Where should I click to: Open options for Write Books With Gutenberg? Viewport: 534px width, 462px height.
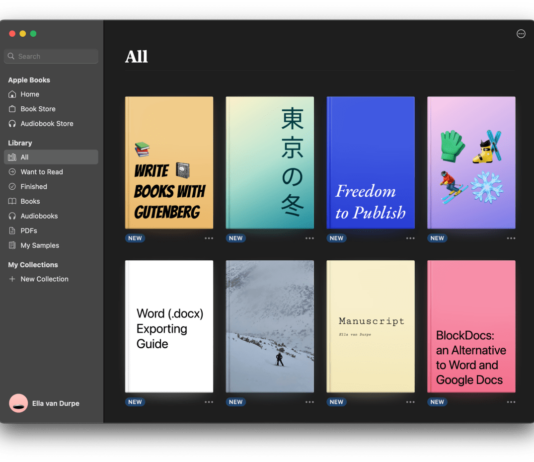pos(209,238)
